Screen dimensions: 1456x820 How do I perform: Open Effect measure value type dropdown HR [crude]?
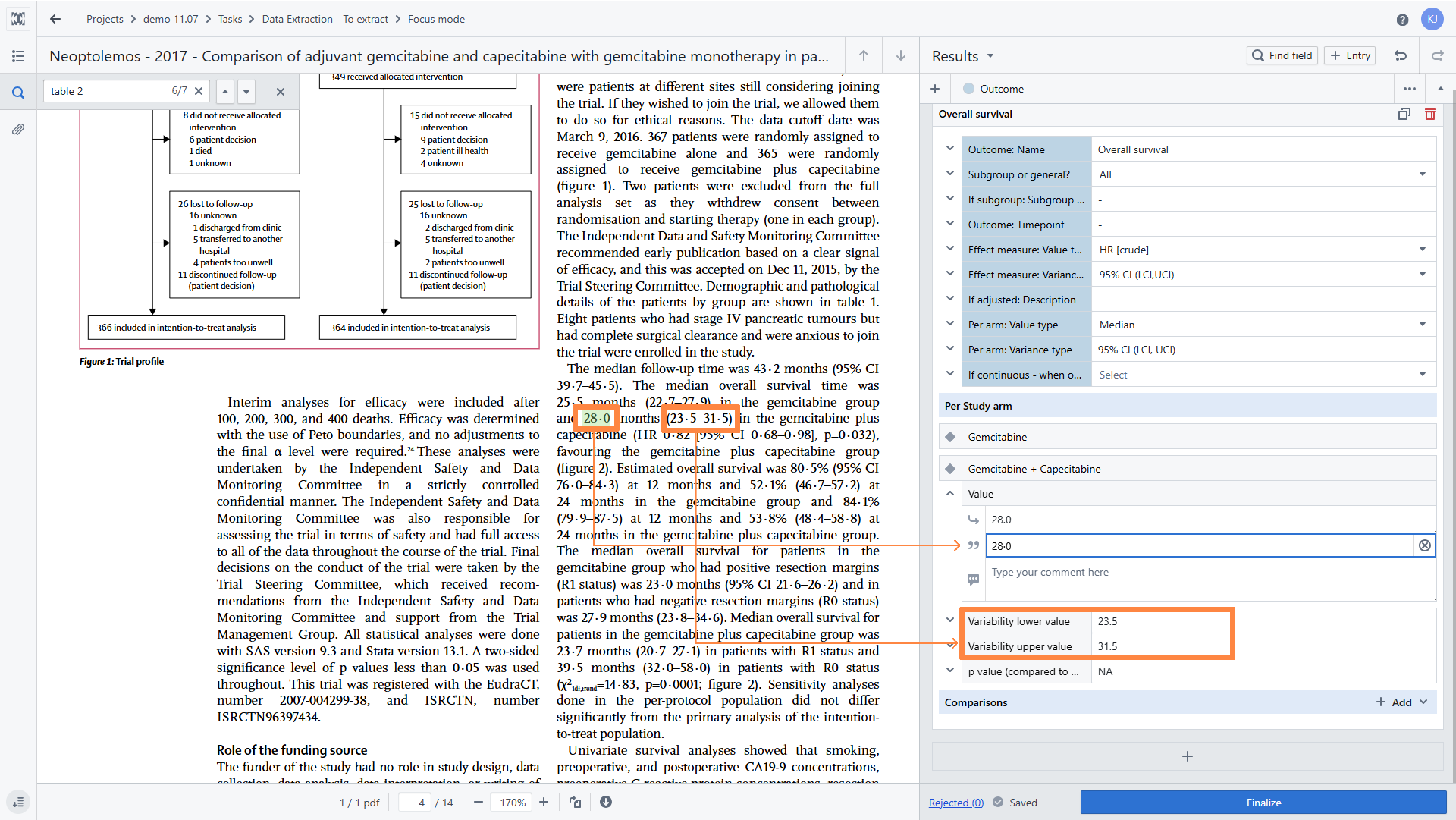1264,250
